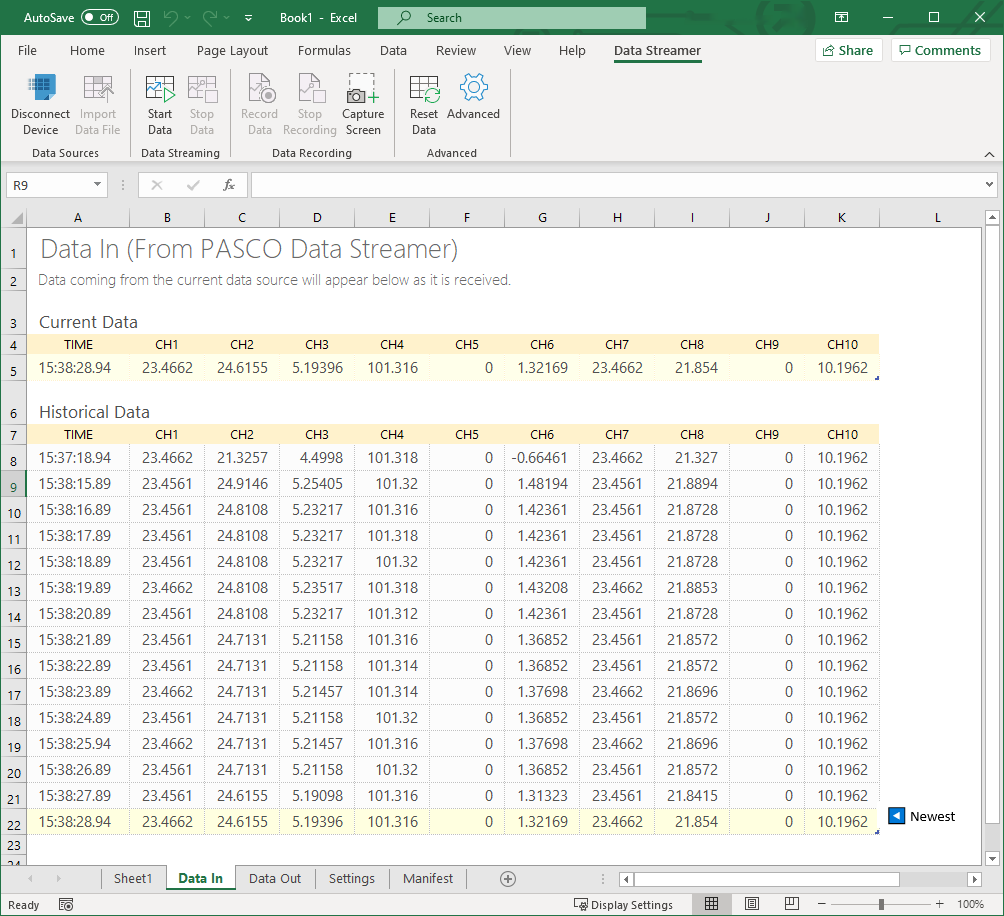Open the Name Box dropdown
Screen dimensions: 1004x916
(x=97, y=185)
